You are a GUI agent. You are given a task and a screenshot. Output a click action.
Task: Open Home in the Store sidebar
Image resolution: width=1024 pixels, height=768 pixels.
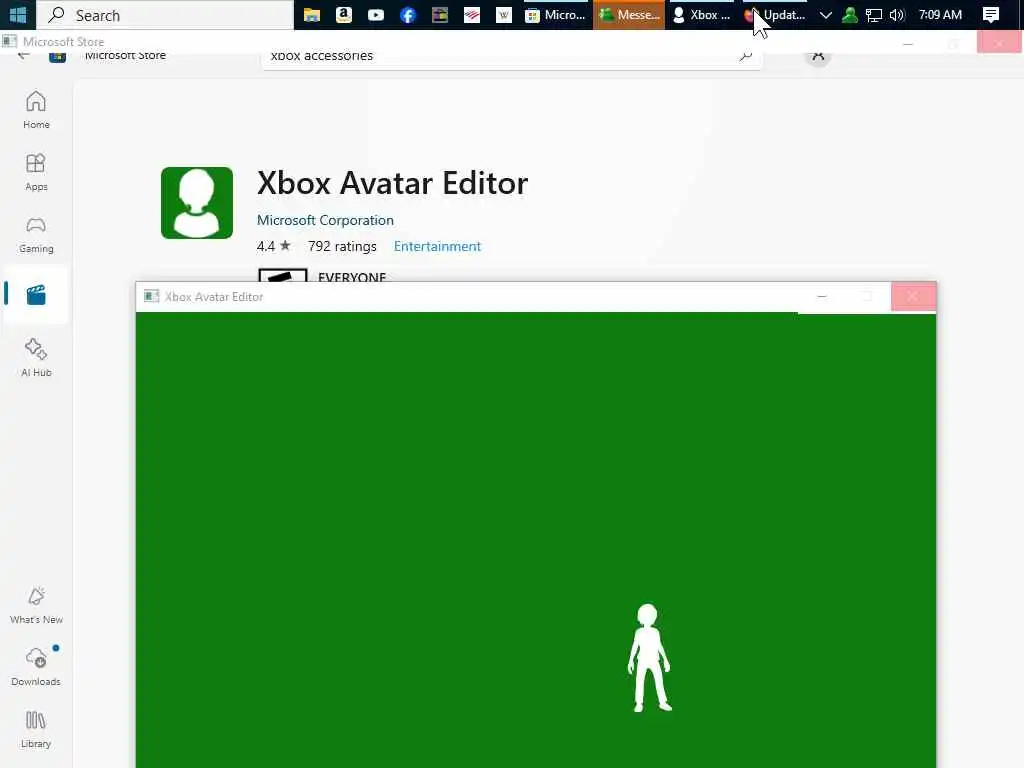36,110
